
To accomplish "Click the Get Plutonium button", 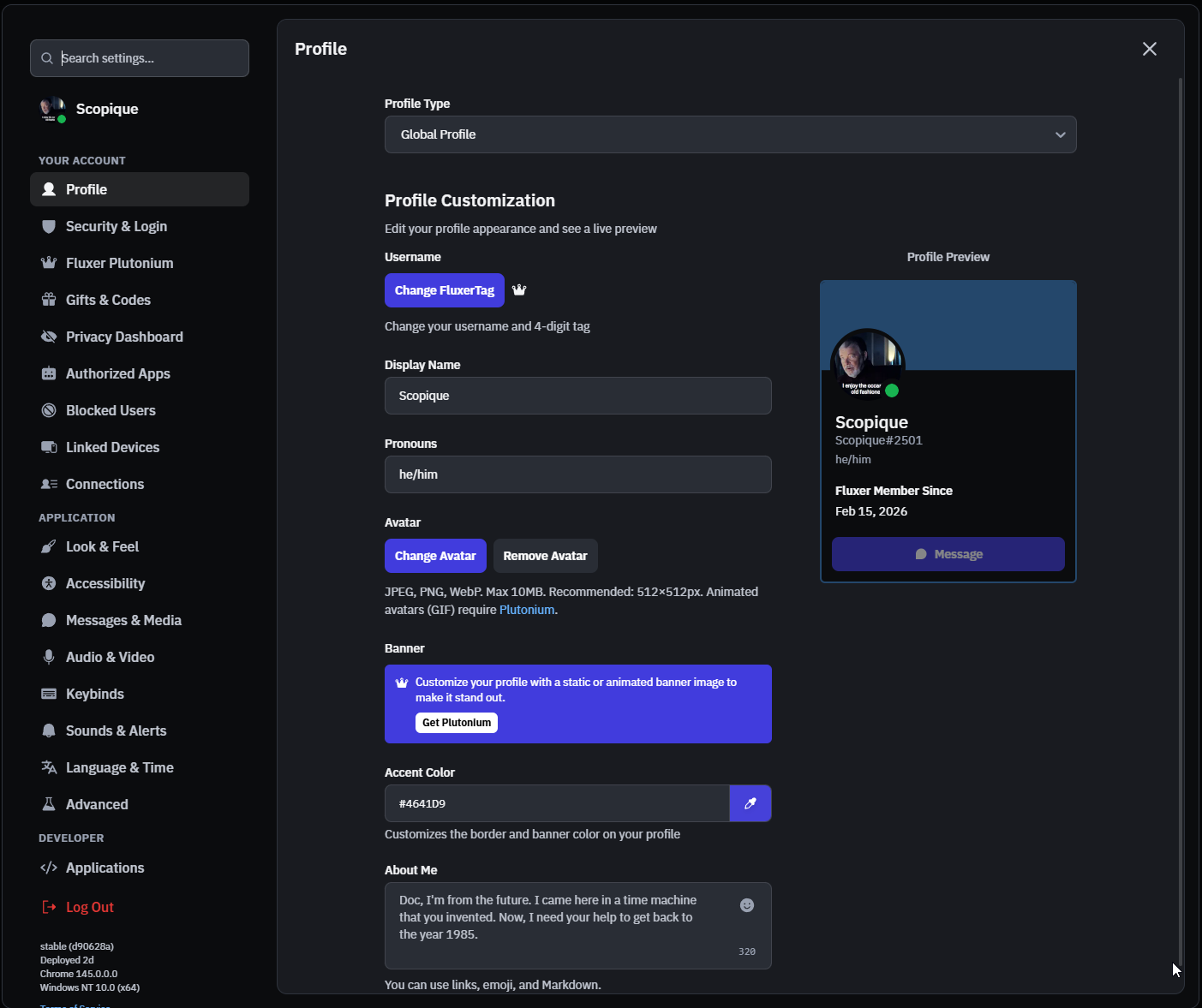I will 457,723.
